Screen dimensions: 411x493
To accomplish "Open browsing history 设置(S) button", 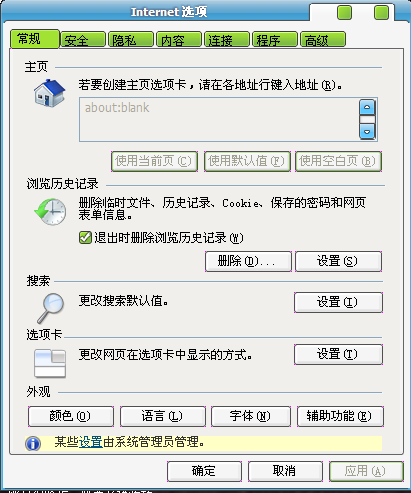I will (x=338, y=261).
